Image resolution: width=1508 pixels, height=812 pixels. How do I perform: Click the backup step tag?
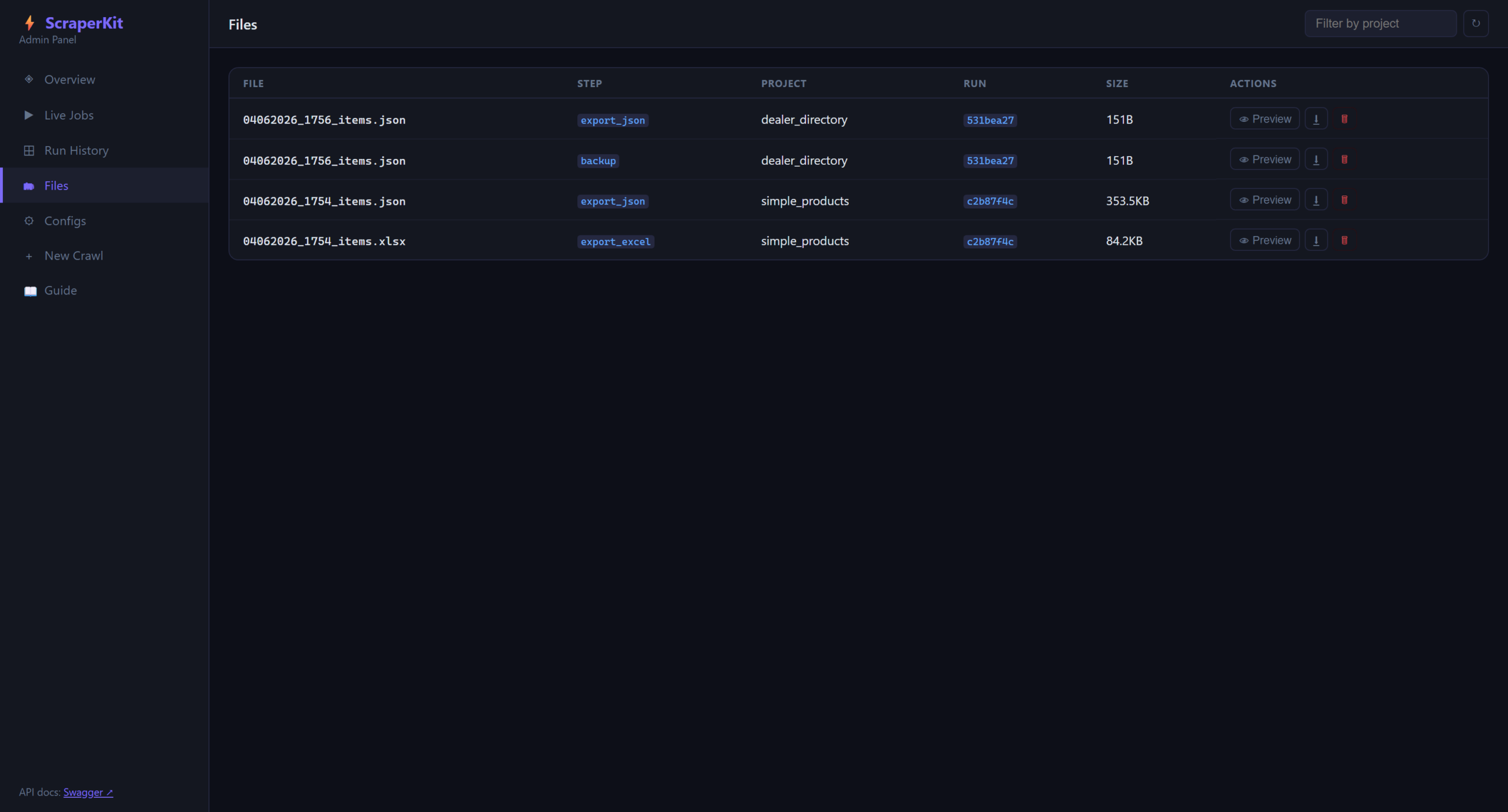(x=598, y=161)
